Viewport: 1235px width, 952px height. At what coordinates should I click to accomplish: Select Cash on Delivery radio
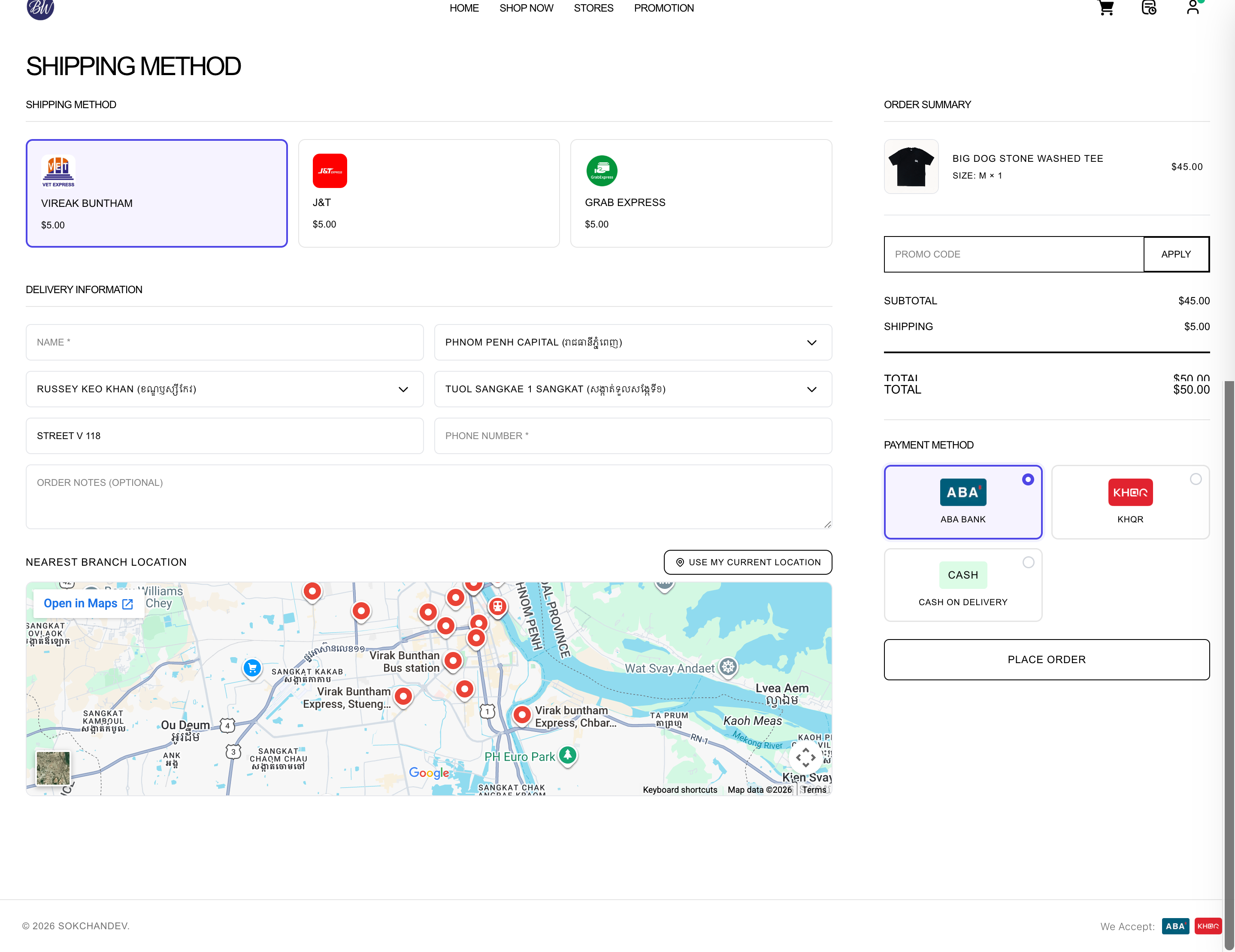point(1028,562)
